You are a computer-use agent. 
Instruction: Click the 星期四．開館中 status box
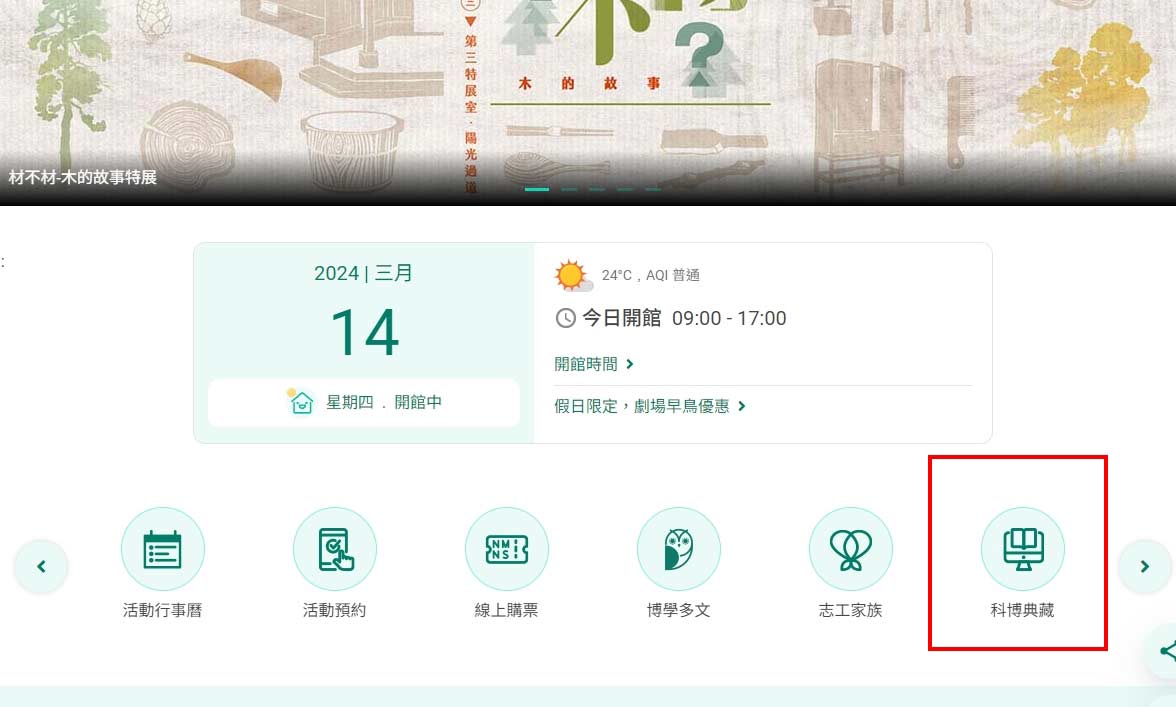(364, 403)
